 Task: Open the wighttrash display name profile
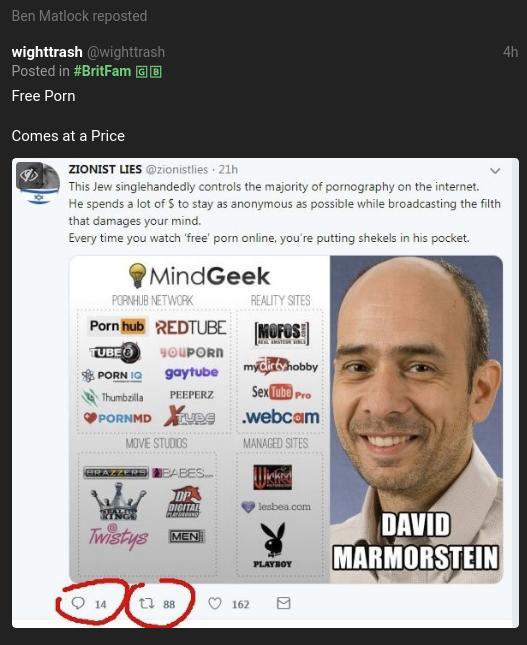pyautogui.click(x=47, y=52)
